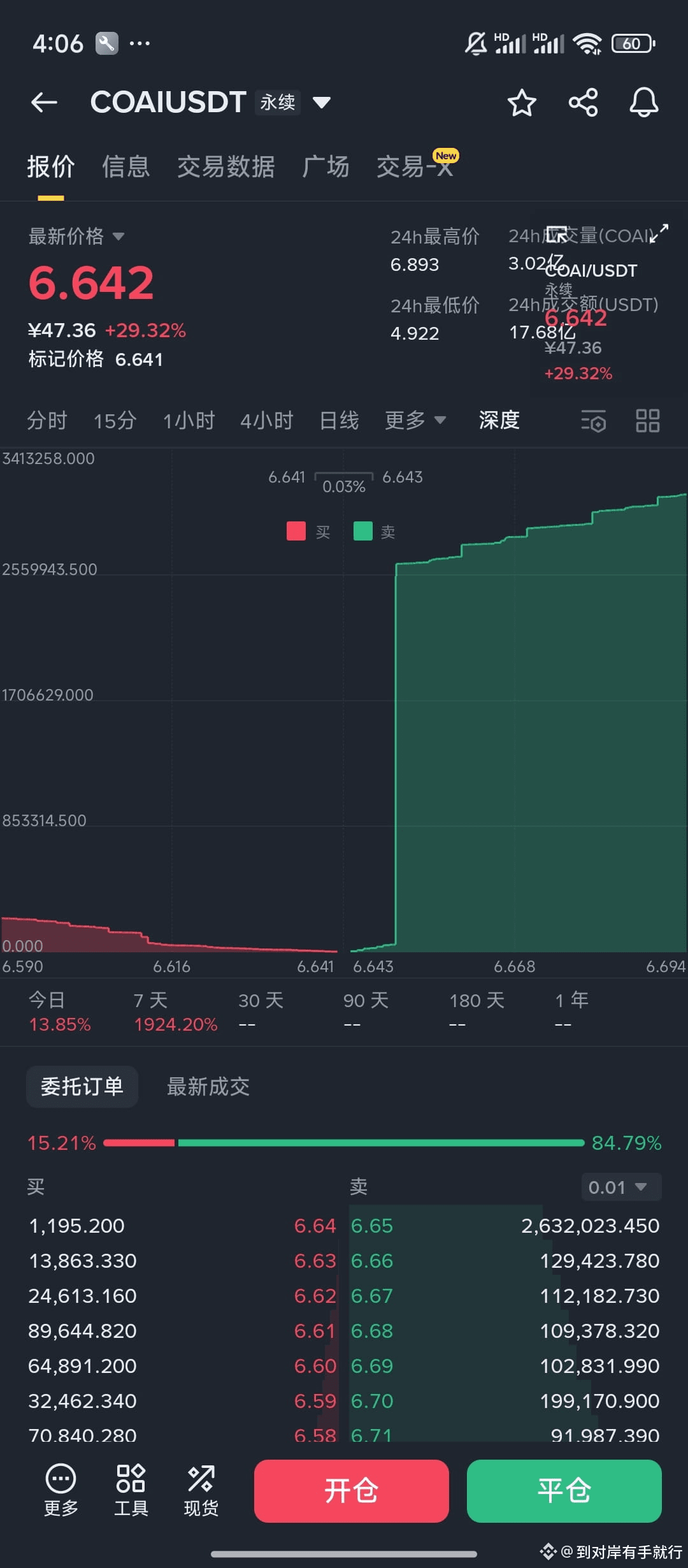Screen dimensions: 688x1568
Task: Select the 报价 tab
Action: [51, 167]
